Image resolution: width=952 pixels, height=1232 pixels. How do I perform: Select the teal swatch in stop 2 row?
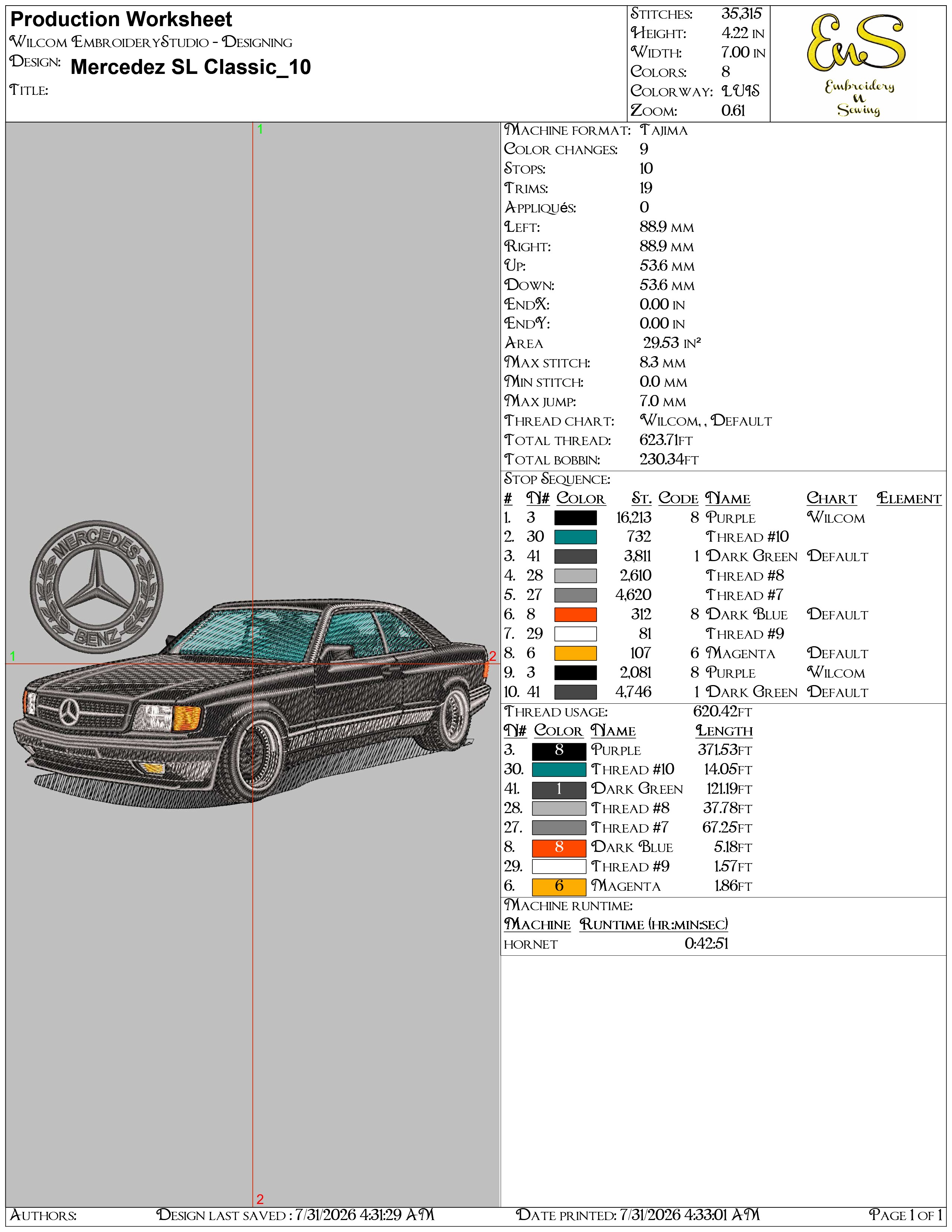pos(575,537)
